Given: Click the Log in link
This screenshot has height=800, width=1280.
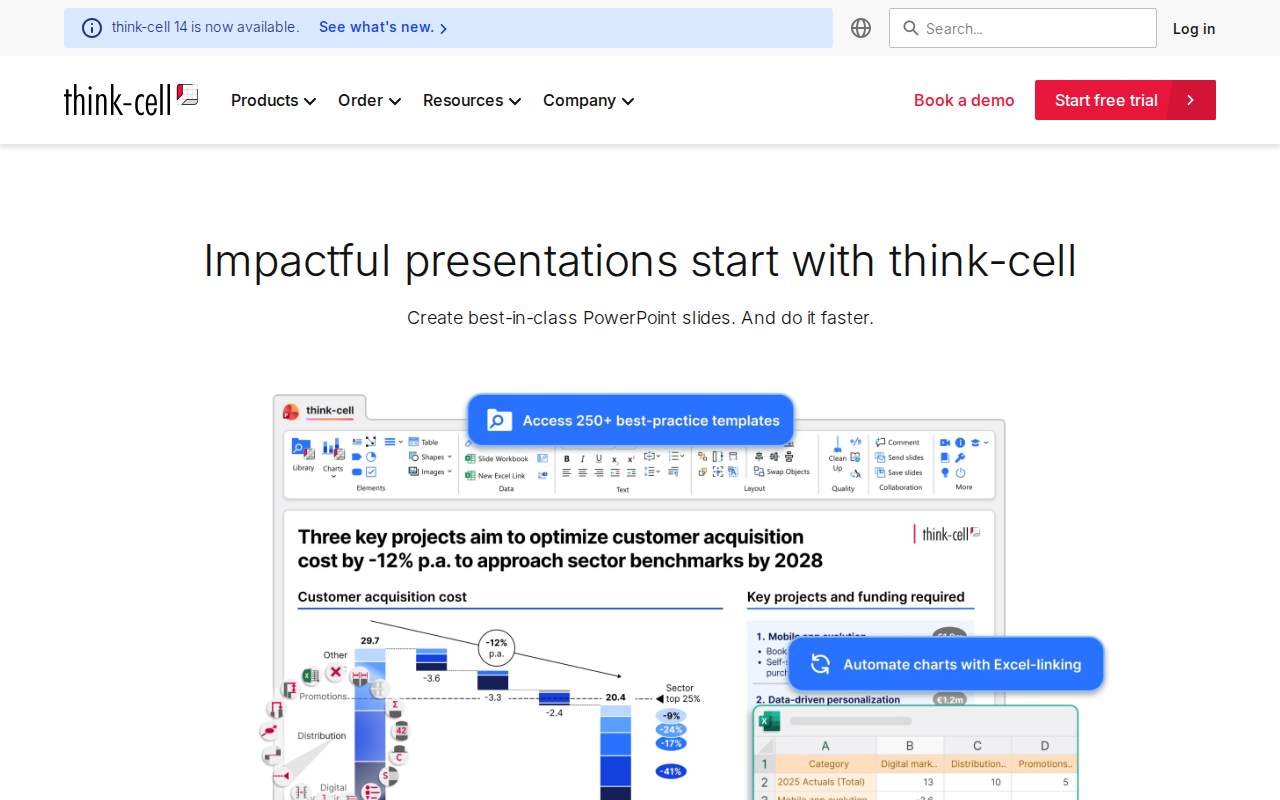Looking at the screenshot, I should click(x=1194, y=29).
